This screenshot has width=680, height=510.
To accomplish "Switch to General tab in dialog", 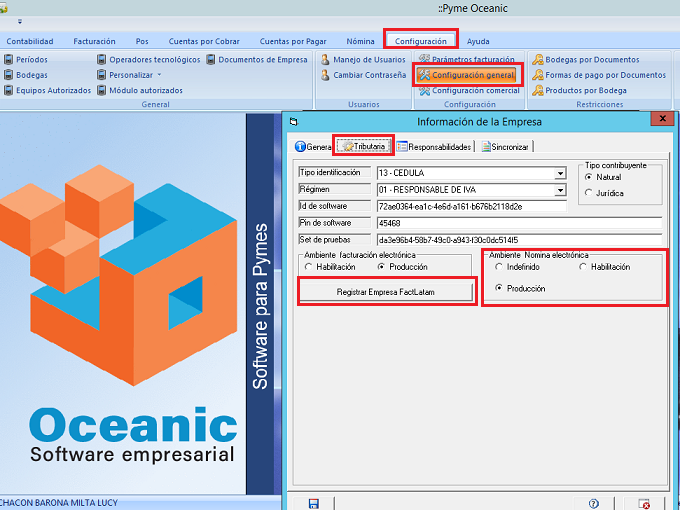I will point(313,147).
